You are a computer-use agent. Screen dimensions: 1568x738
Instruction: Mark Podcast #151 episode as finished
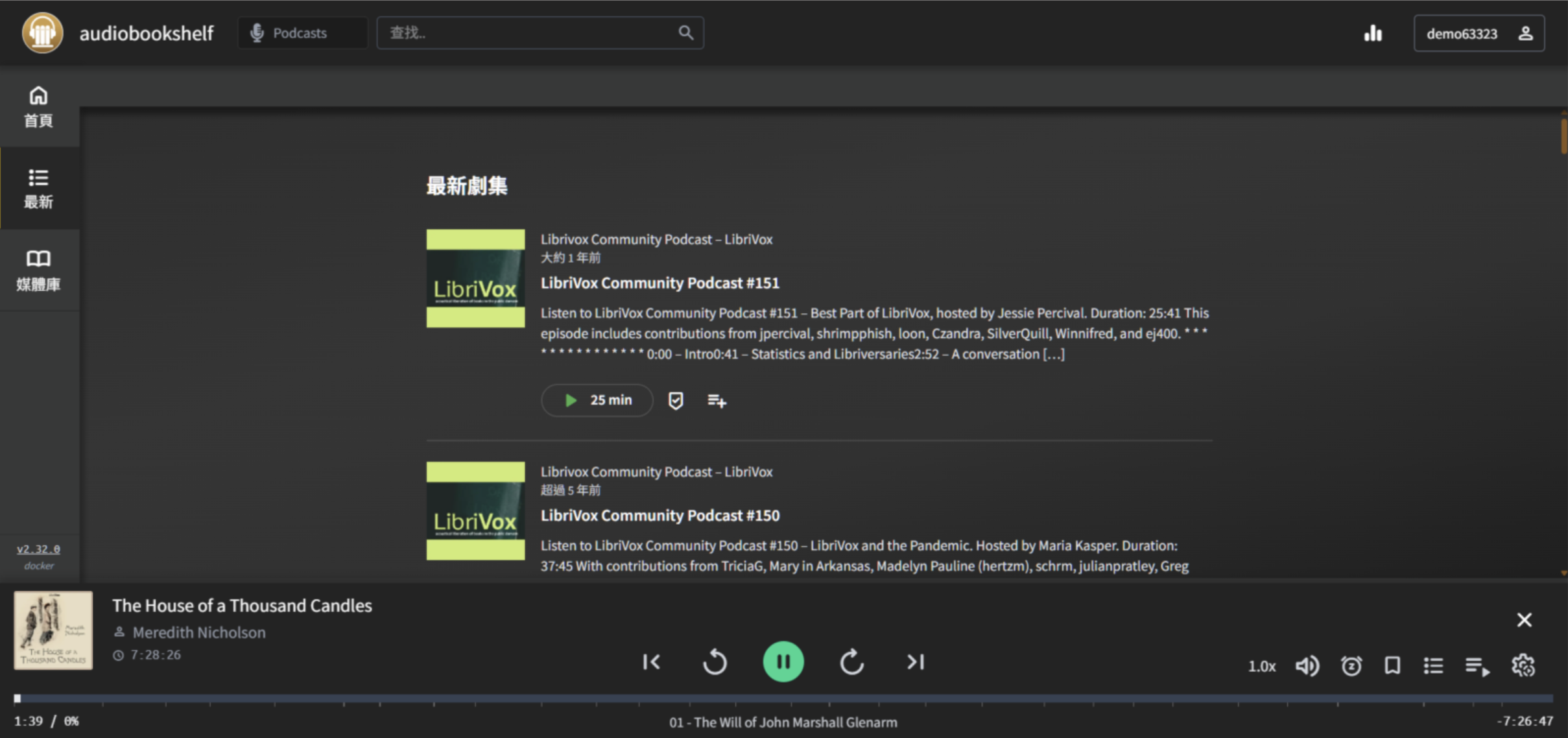675,401
